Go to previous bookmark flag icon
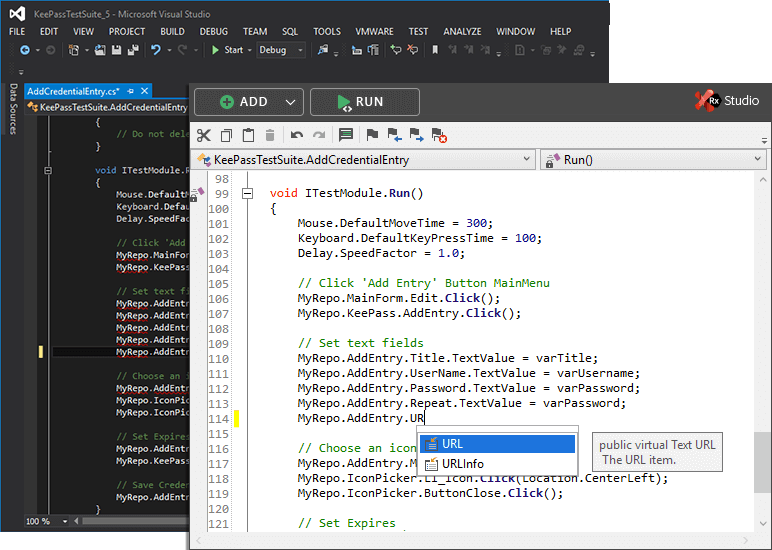Image resolution: width=772 pixels, height=550 pixels. [x=394, y=135]
